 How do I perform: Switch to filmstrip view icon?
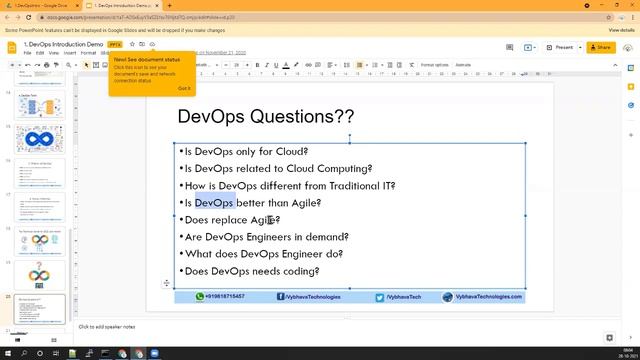(x=18, y=340)
